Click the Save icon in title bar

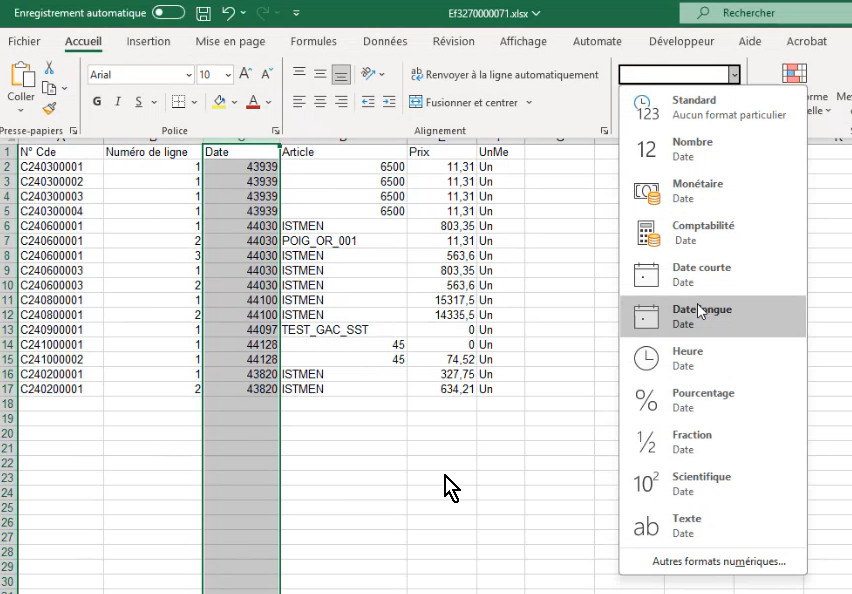[204, 13]
